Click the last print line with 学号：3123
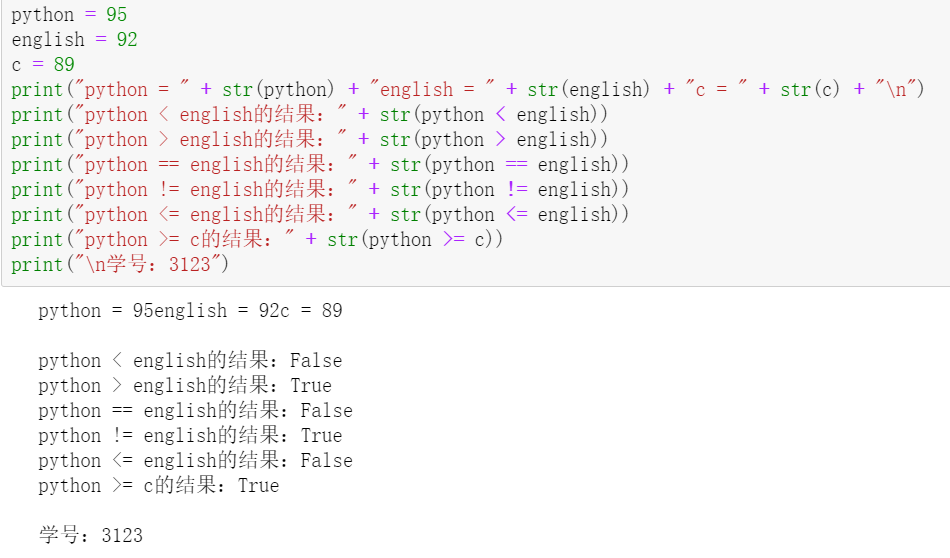The height and width of the screenshot is (558, 950). pos(120,265)
